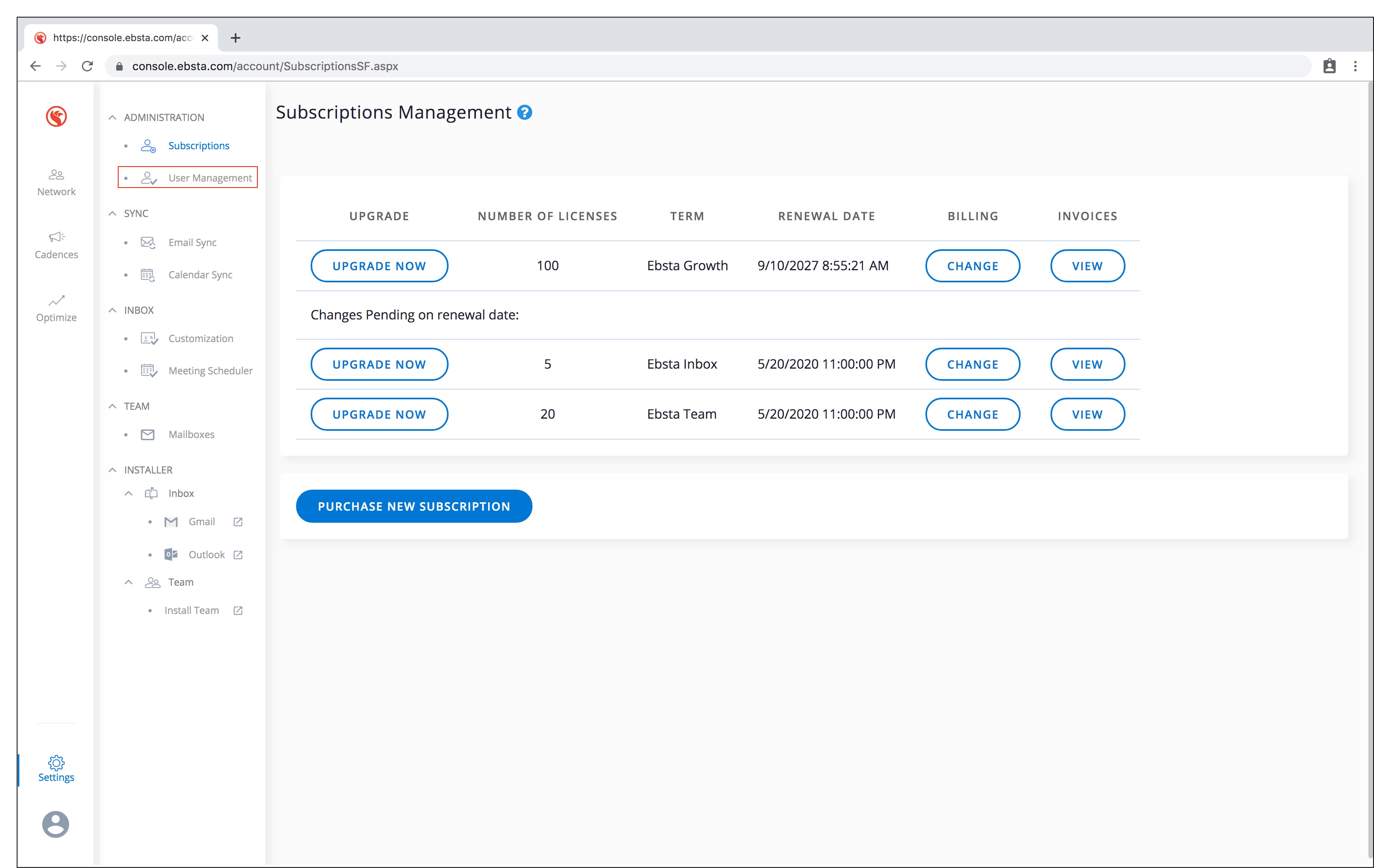
Task: Open the user profile avatar
Action: (x=56, y=824)
